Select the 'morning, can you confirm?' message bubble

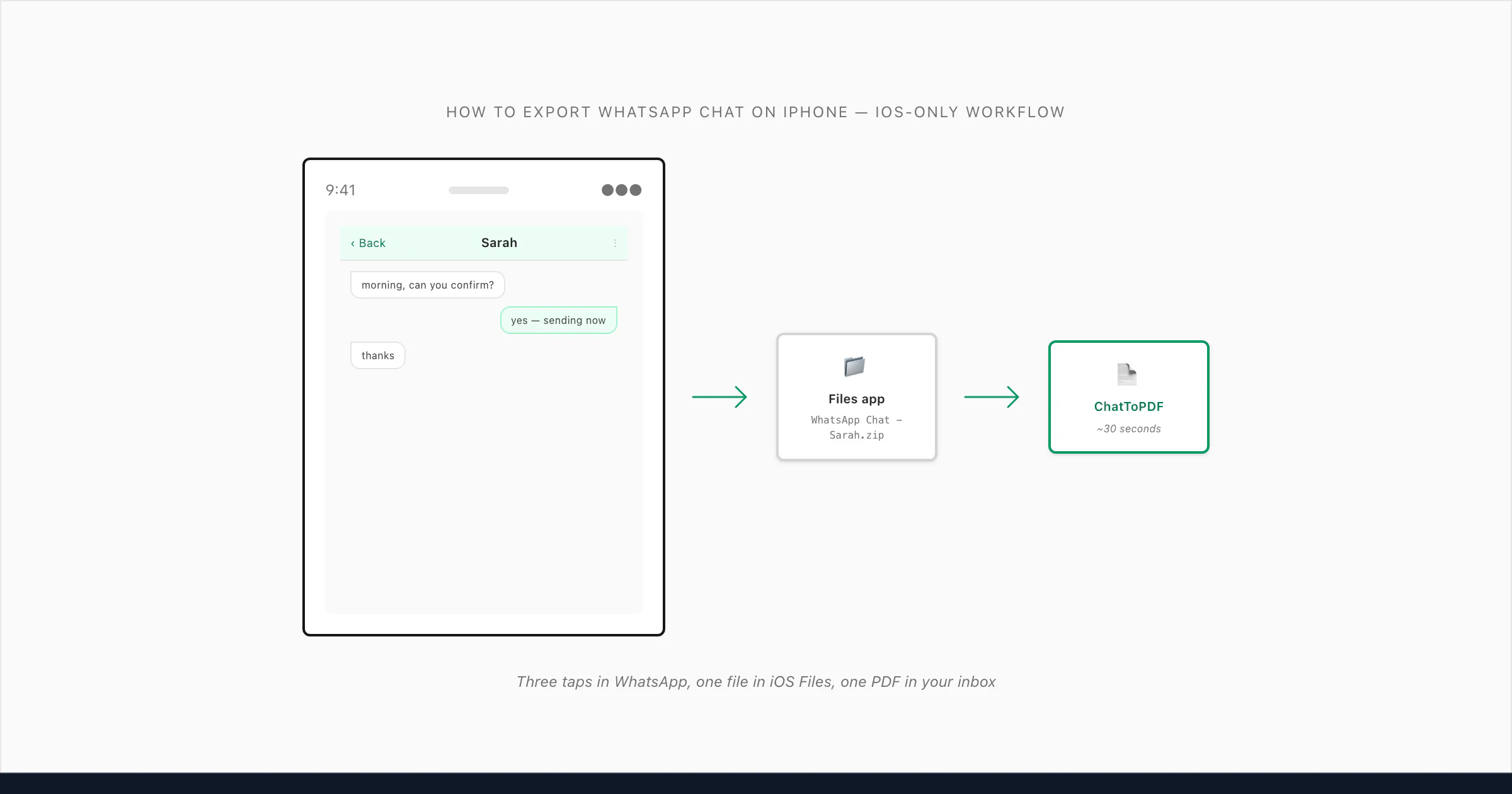tap(427, 285)
